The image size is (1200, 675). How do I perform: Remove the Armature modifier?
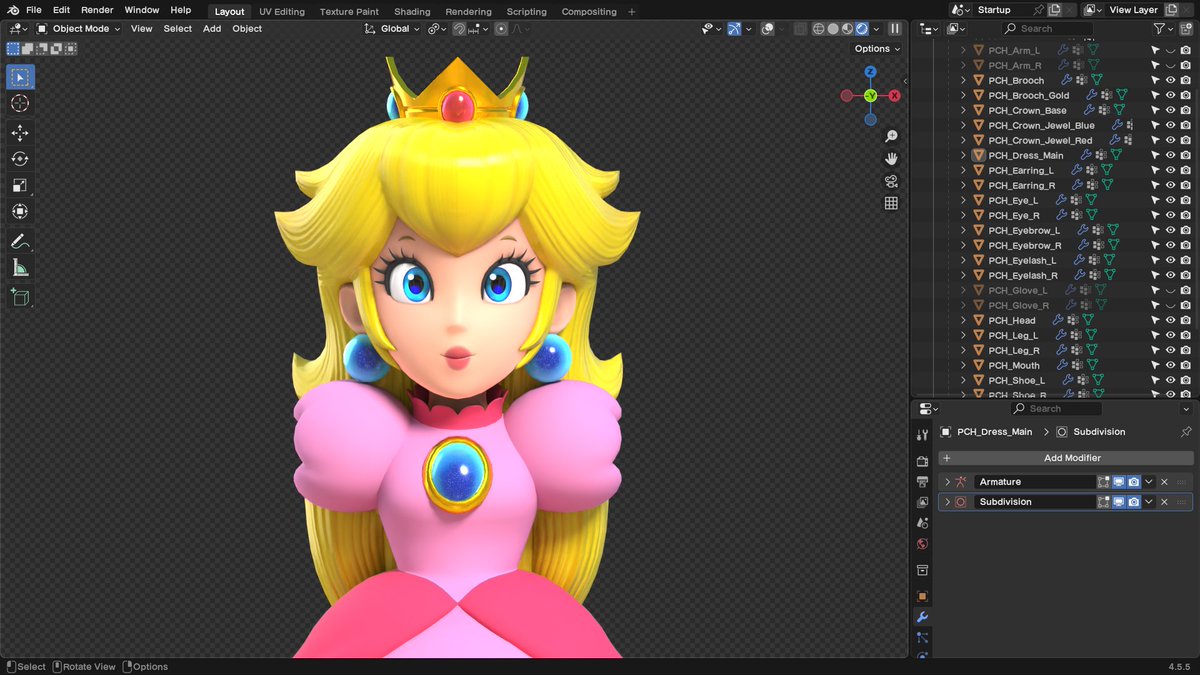click(1164, 482)
